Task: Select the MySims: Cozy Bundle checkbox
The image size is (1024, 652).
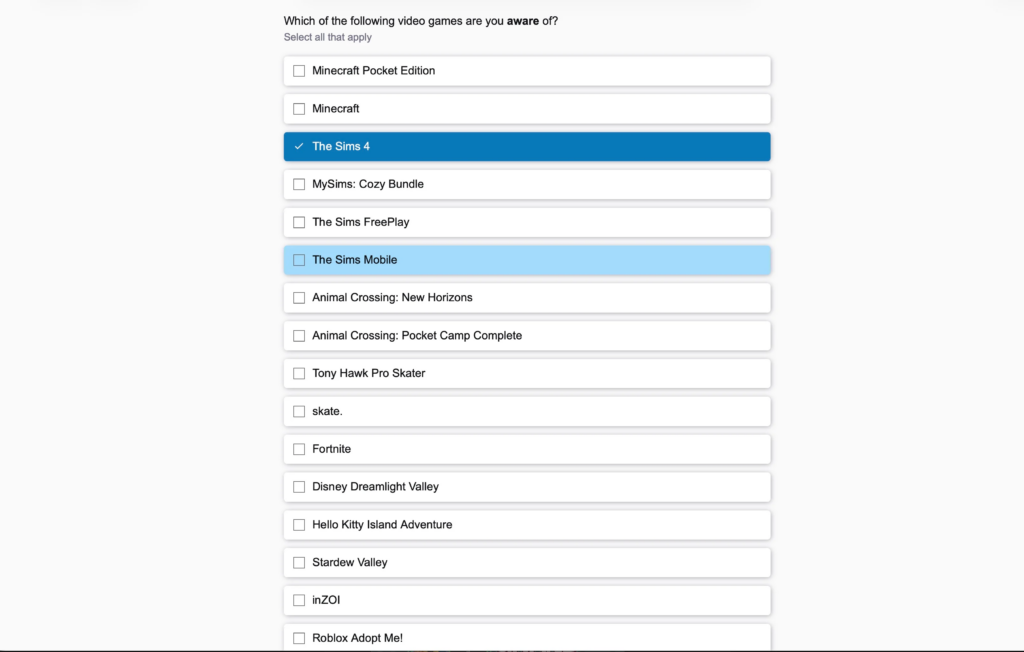Action: tap(299, 185)
